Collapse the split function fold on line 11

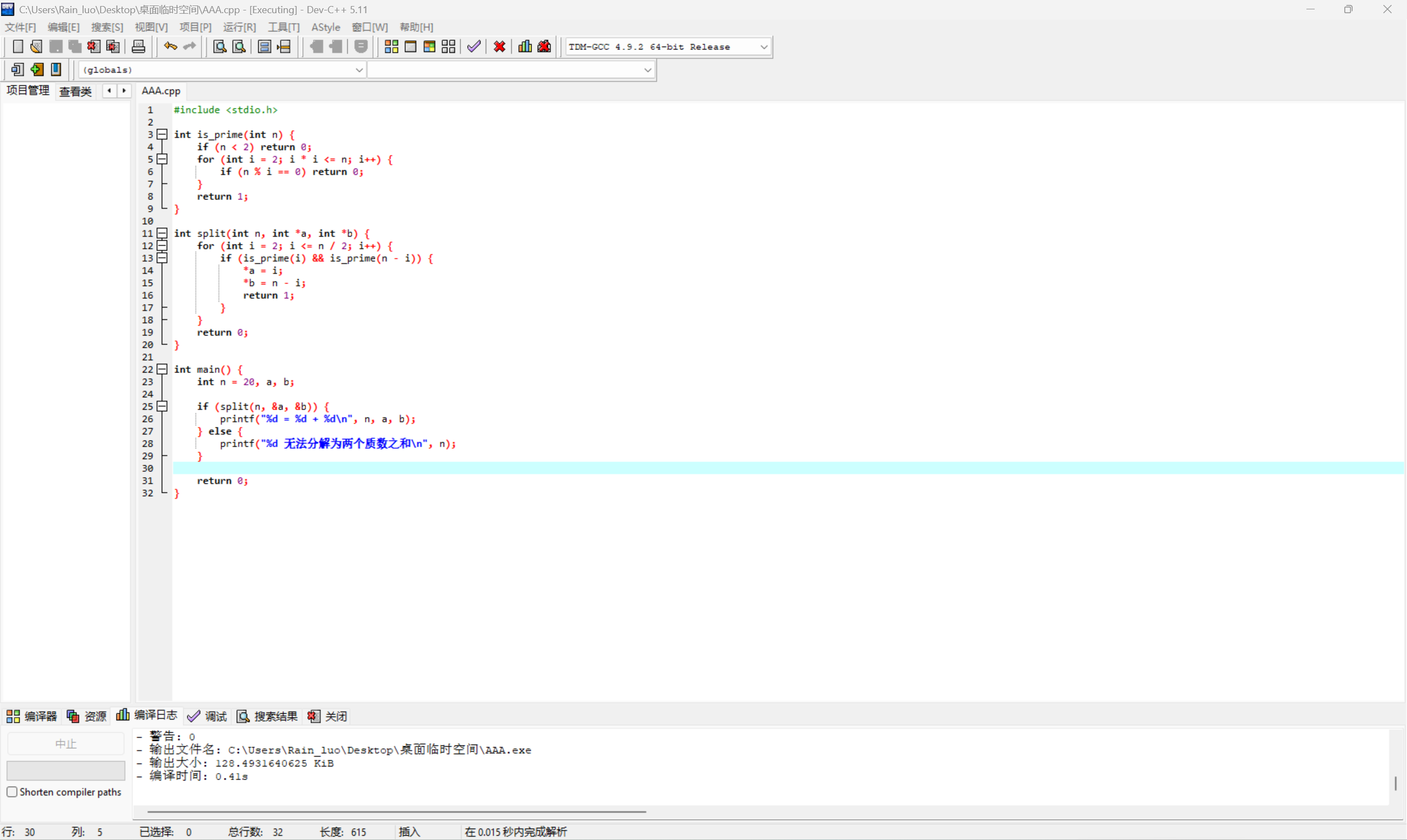tap(162, 233)
